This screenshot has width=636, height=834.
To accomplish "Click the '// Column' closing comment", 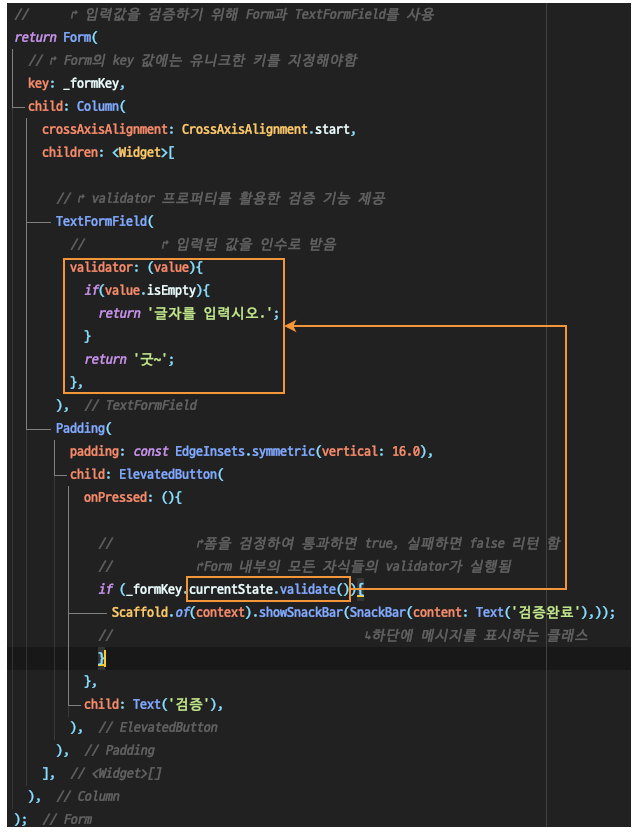I will tap(88, 796).
